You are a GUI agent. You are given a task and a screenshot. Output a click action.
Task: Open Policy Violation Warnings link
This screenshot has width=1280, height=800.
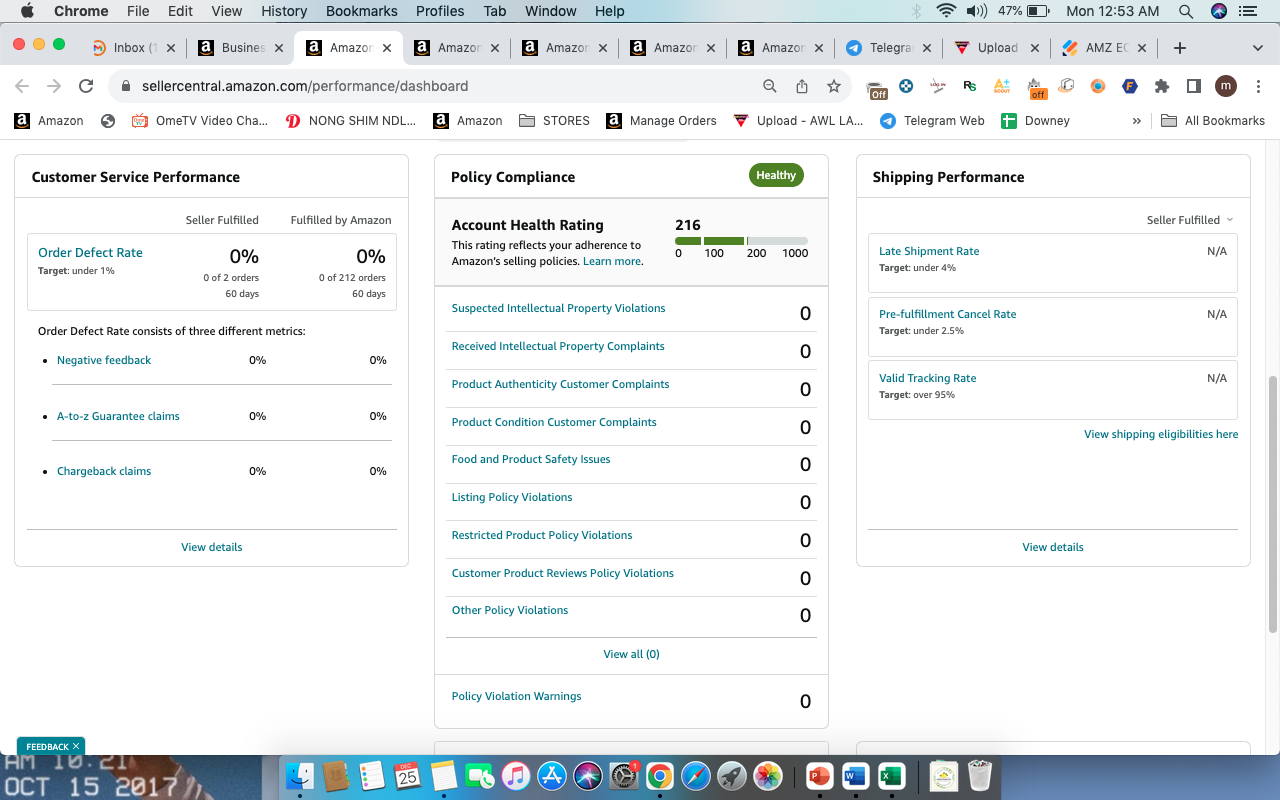click(x=516, y=696)
